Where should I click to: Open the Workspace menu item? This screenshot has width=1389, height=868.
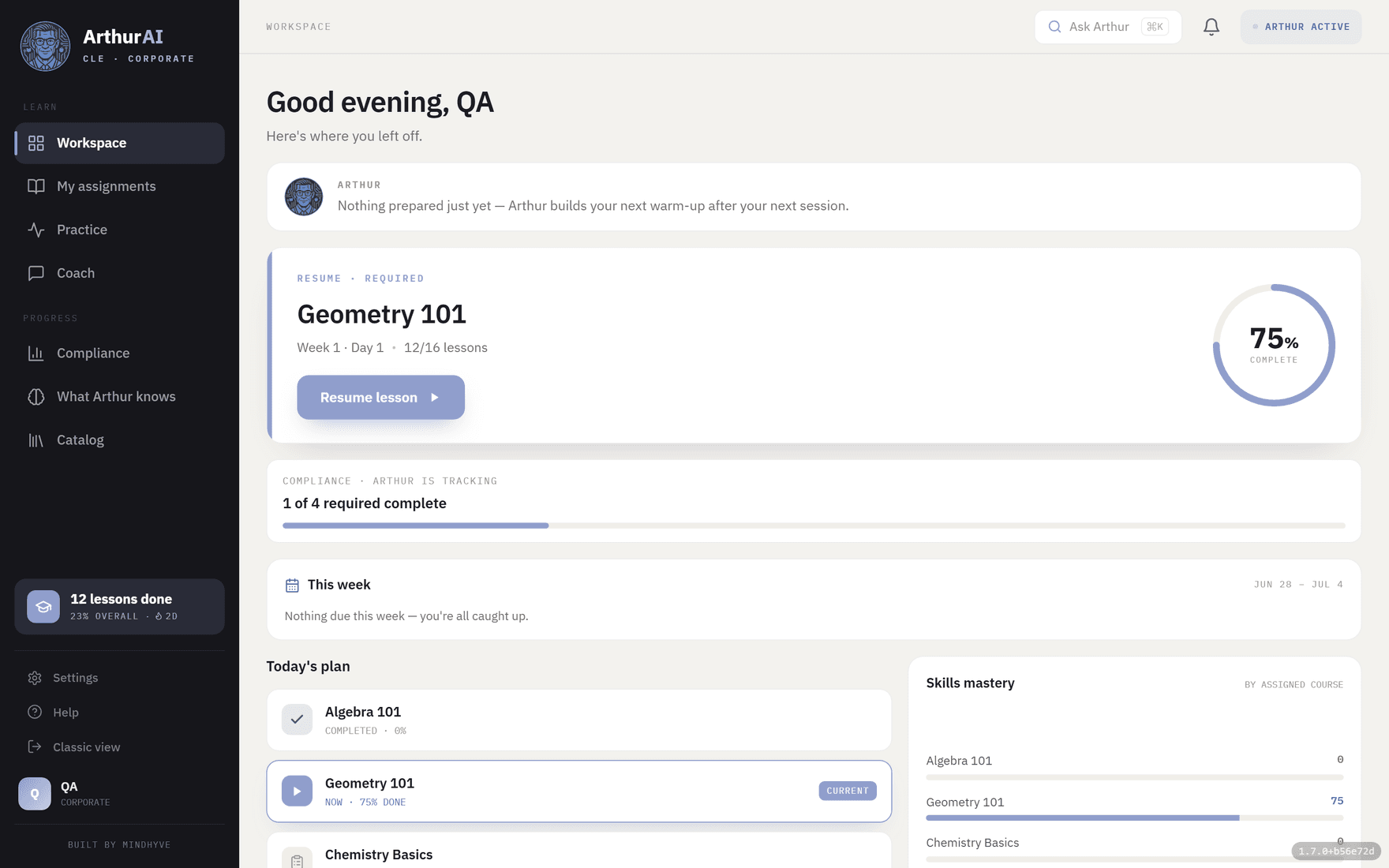(119, 143)
